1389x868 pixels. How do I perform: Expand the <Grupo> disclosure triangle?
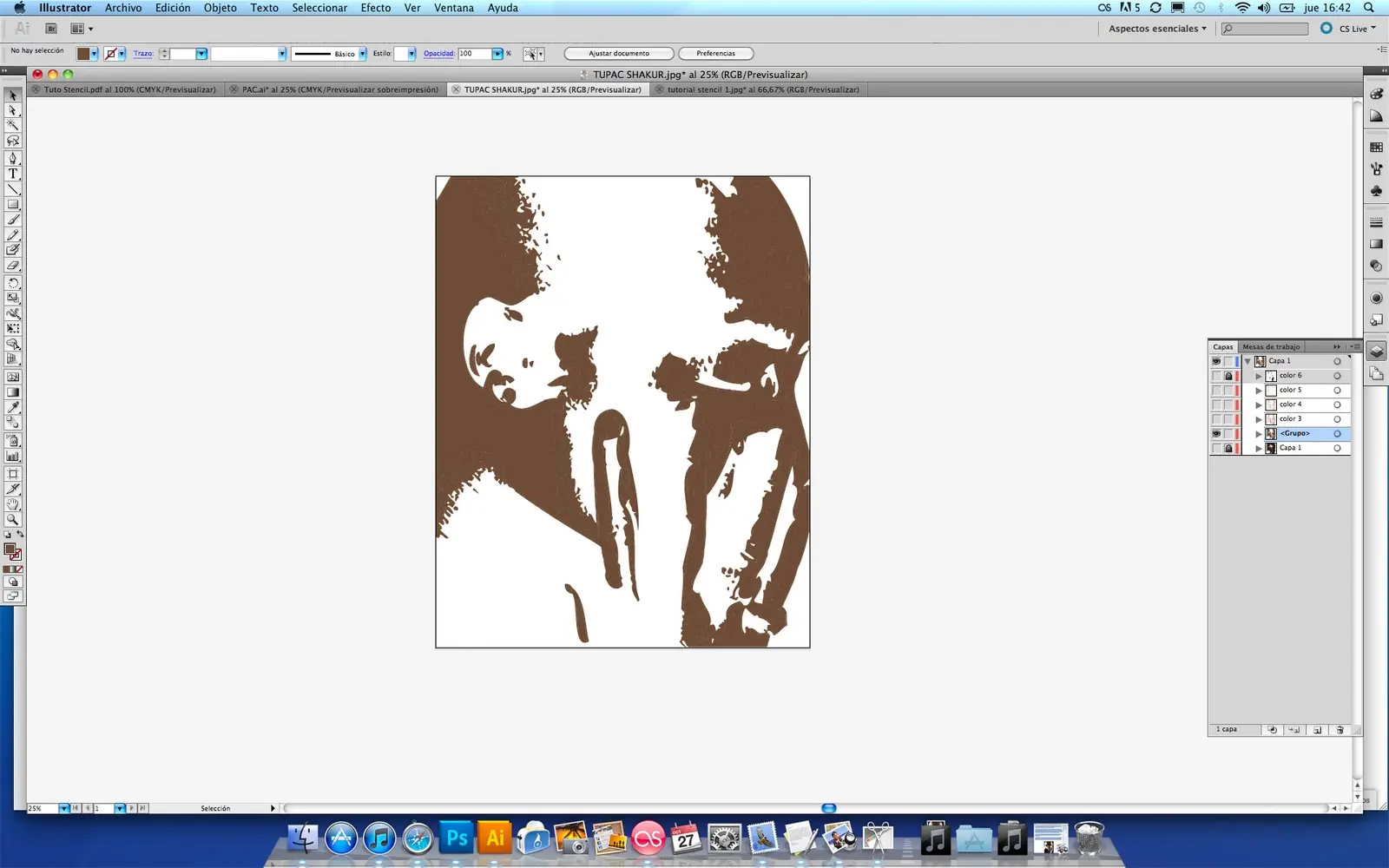click(1259, 434)
